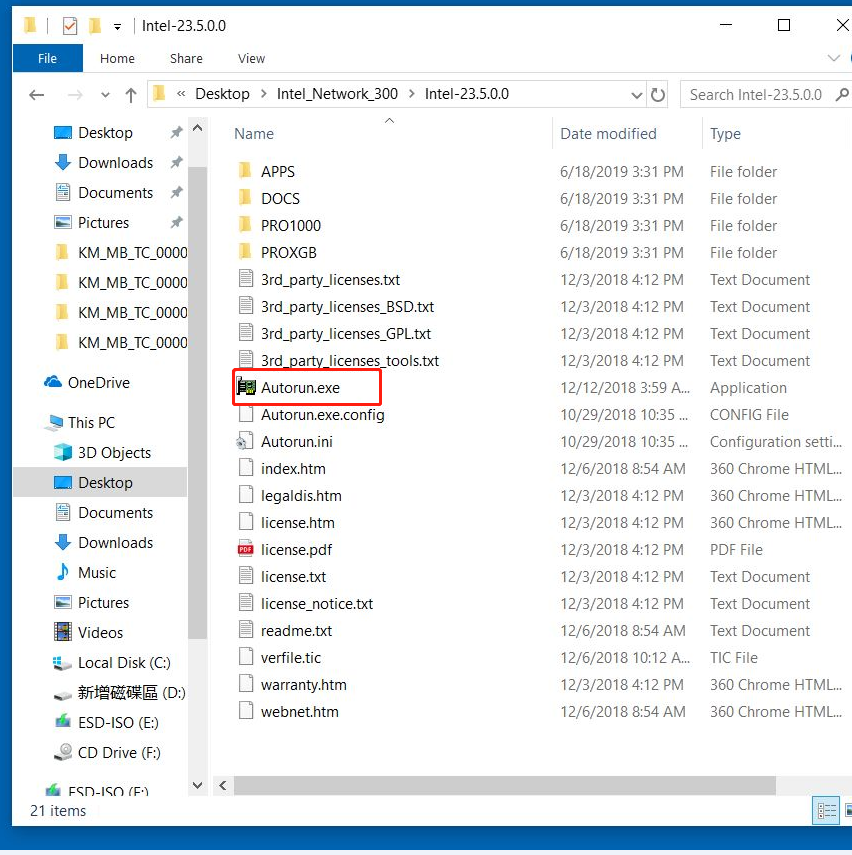Open the File menu

[47, 59]
